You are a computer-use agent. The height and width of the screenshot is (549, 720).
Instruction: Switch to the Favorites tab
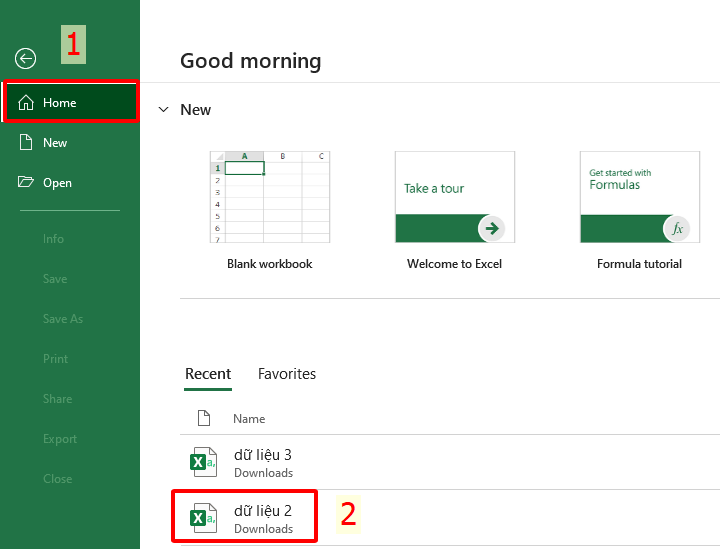(x=287, y=374)
